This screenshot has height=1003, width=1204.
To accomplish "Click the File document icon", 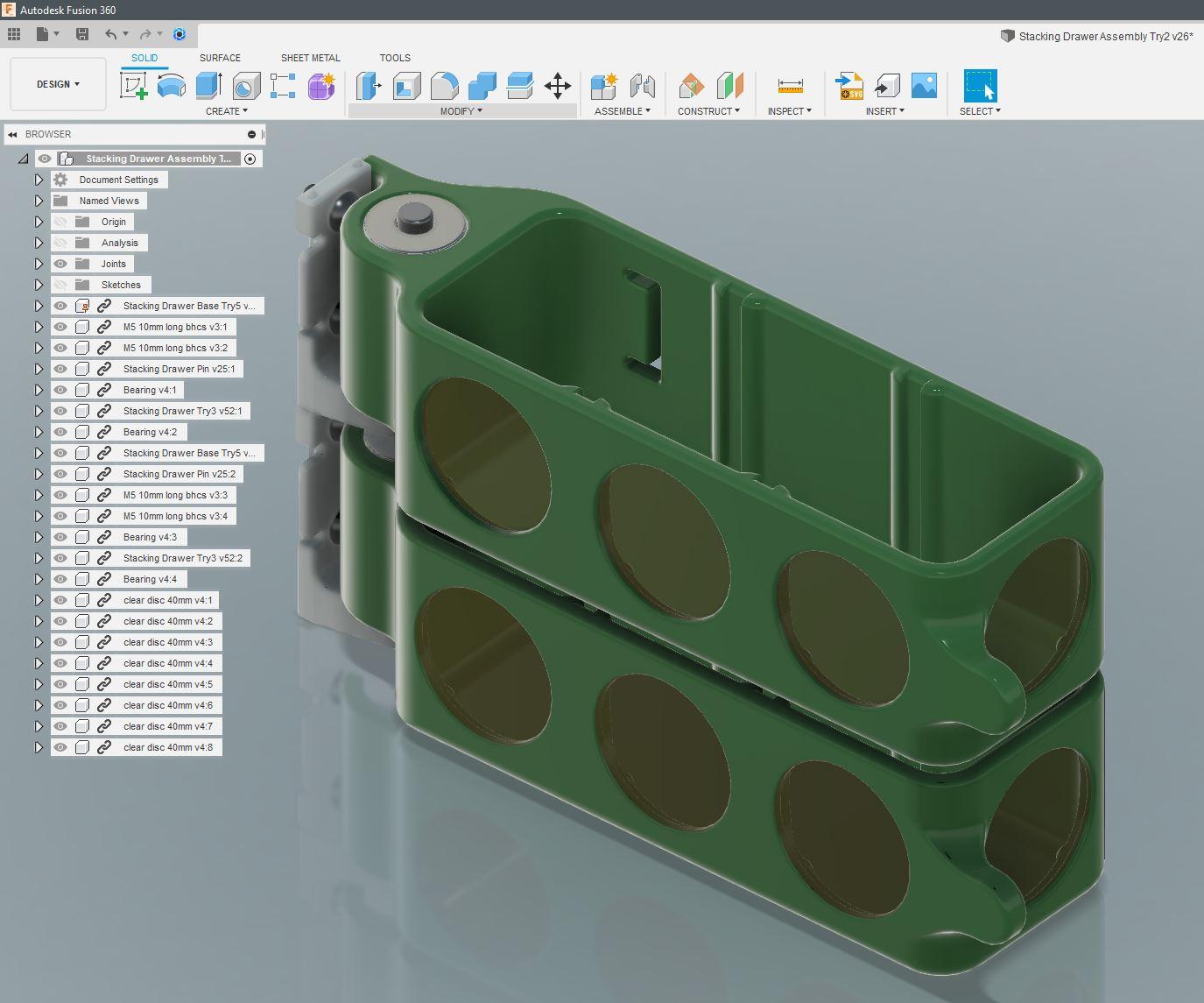I will [x=42, y=34].
